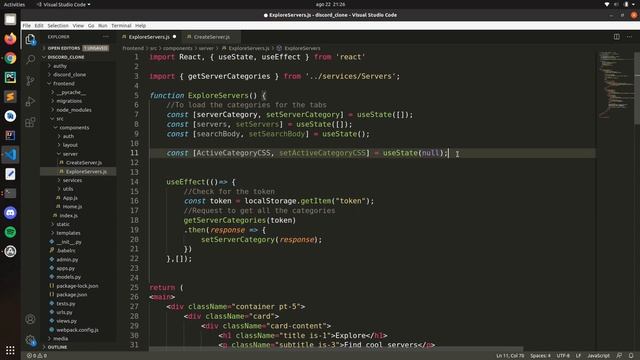Open Spotify from the dock
Viewport: 640px width, 360px height.
pyautogui.click(x=10, y=232)
